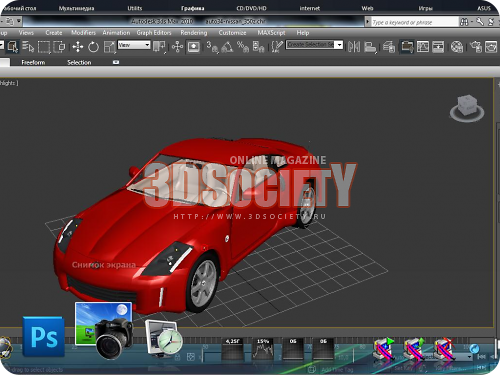Toggle Keyboard Shortcut Override button
Screen dimensions: 500x375
[x=194, y=47]
